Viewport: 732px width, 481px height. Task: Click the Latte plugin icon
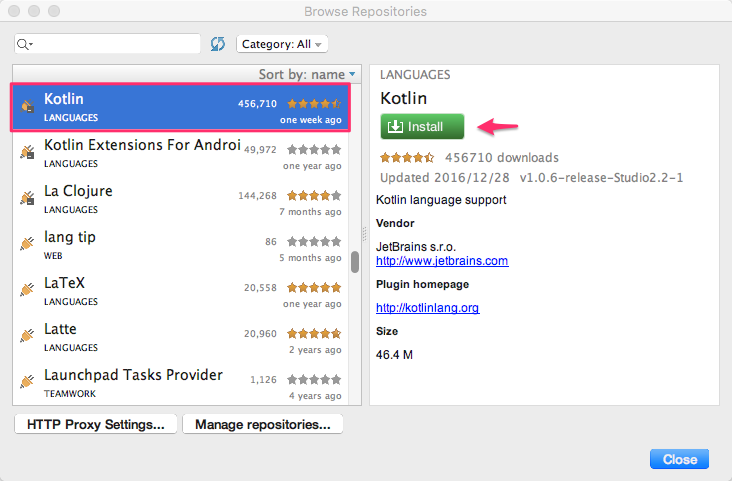(28, 337)
